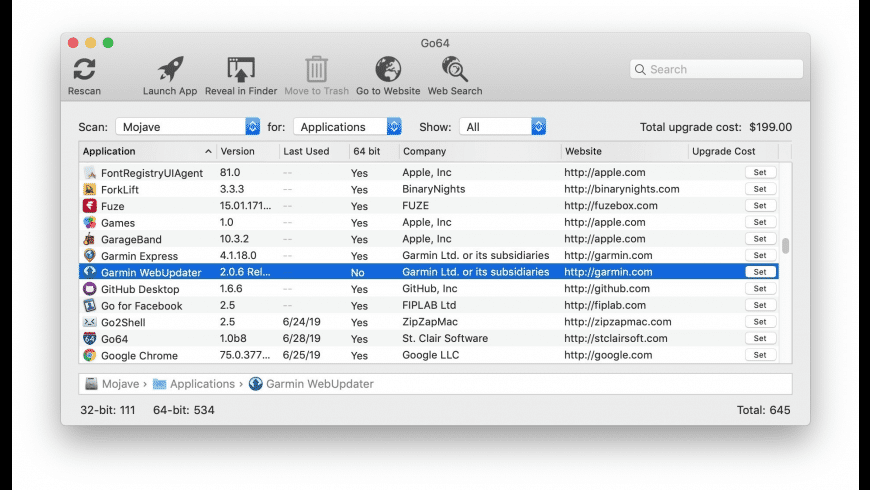
Task: Click the application list scrollbar thumb
Action: point(785,246)
